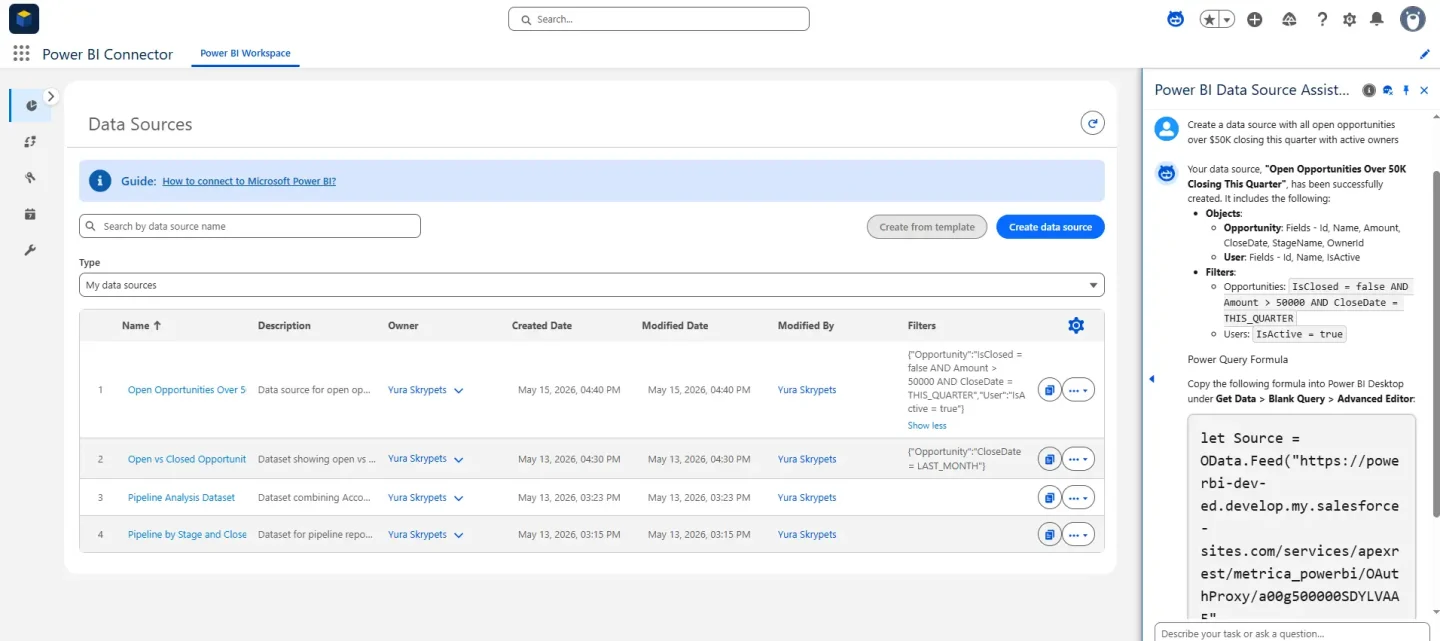
Task: Open the Notifications bell
Action: [x=1377, y=19]
